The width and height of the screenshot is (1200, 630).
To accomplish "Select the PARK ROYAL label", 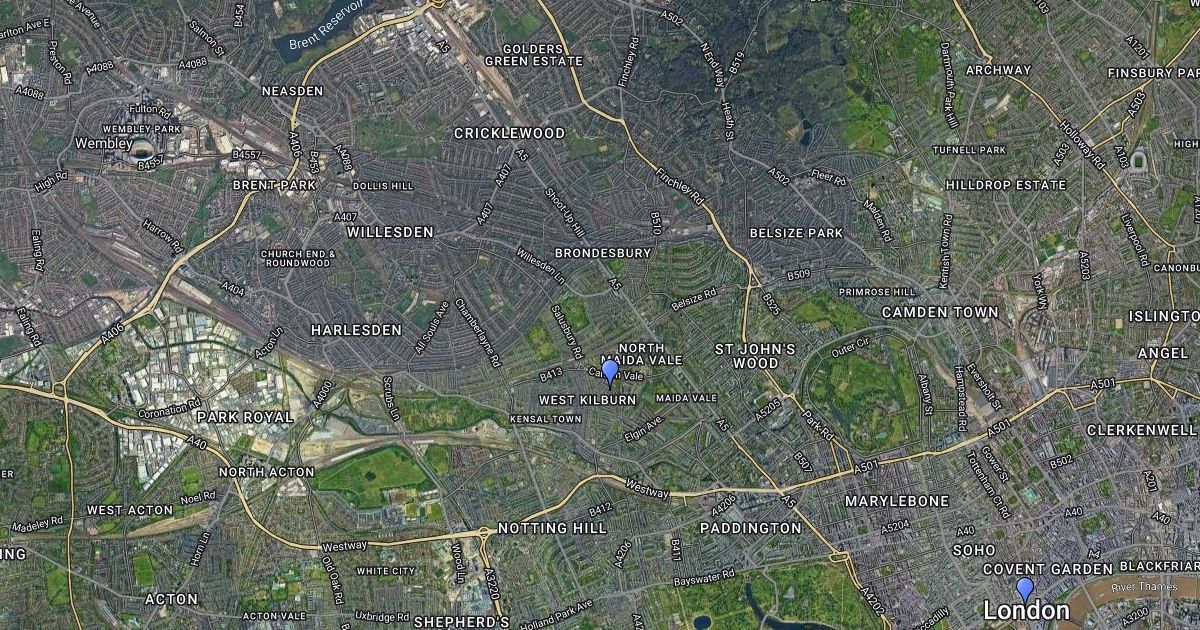I will click(x=245, y=417).
